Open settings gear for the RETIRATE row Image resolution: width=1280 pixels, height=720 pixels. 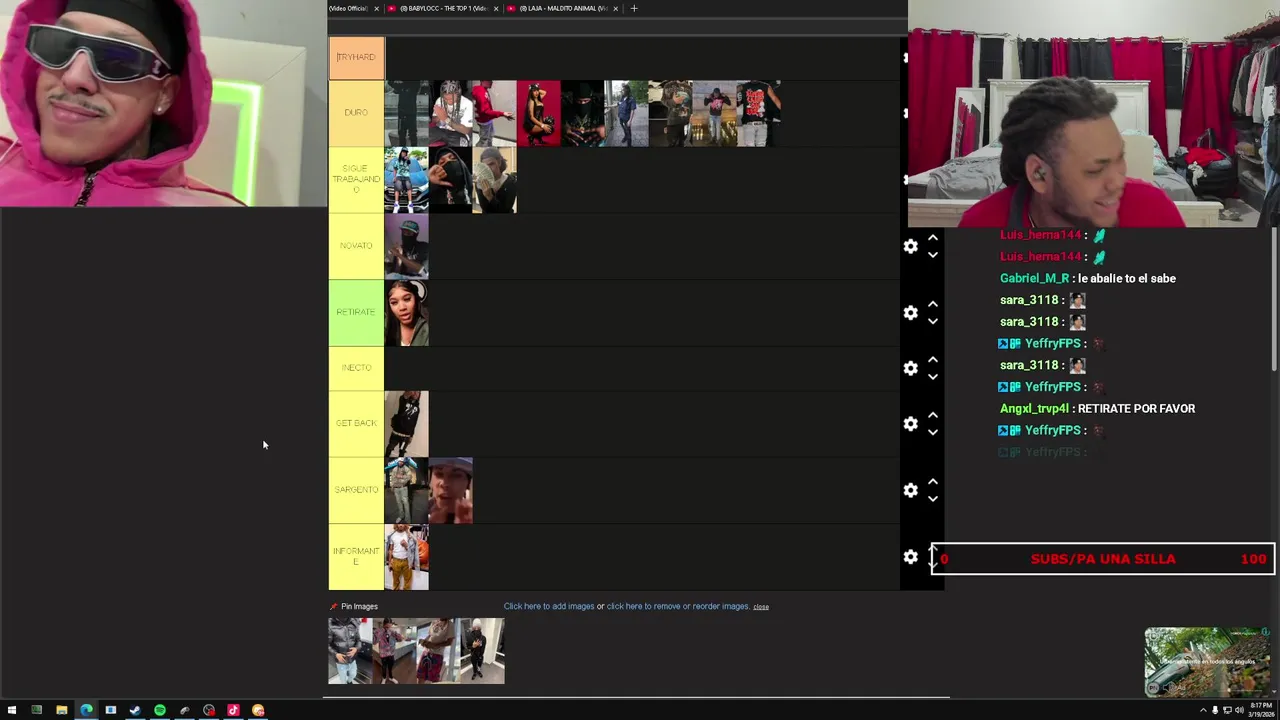click(910, 313)
